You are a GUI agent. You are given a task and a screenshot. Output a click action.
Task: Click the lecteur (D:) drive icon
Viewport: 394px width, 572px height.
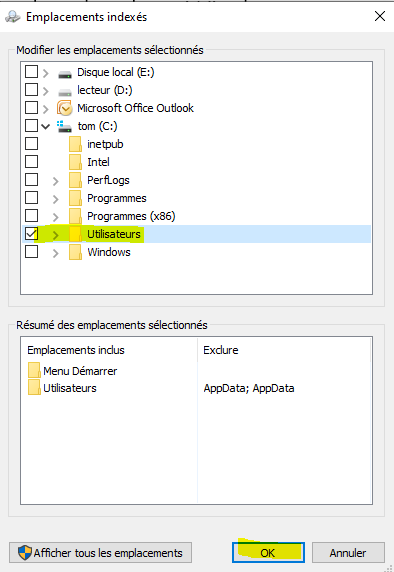(x=65, y=92)
